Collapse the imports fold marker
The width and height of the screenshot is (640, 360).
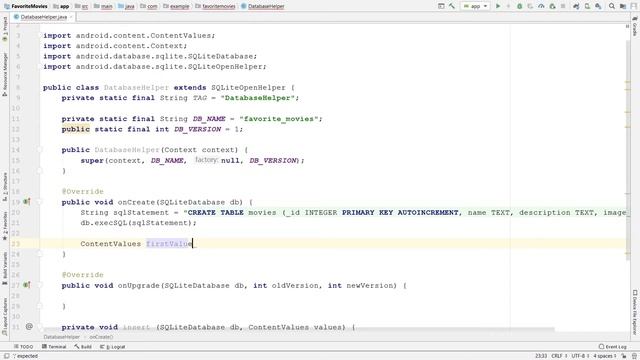40,36
